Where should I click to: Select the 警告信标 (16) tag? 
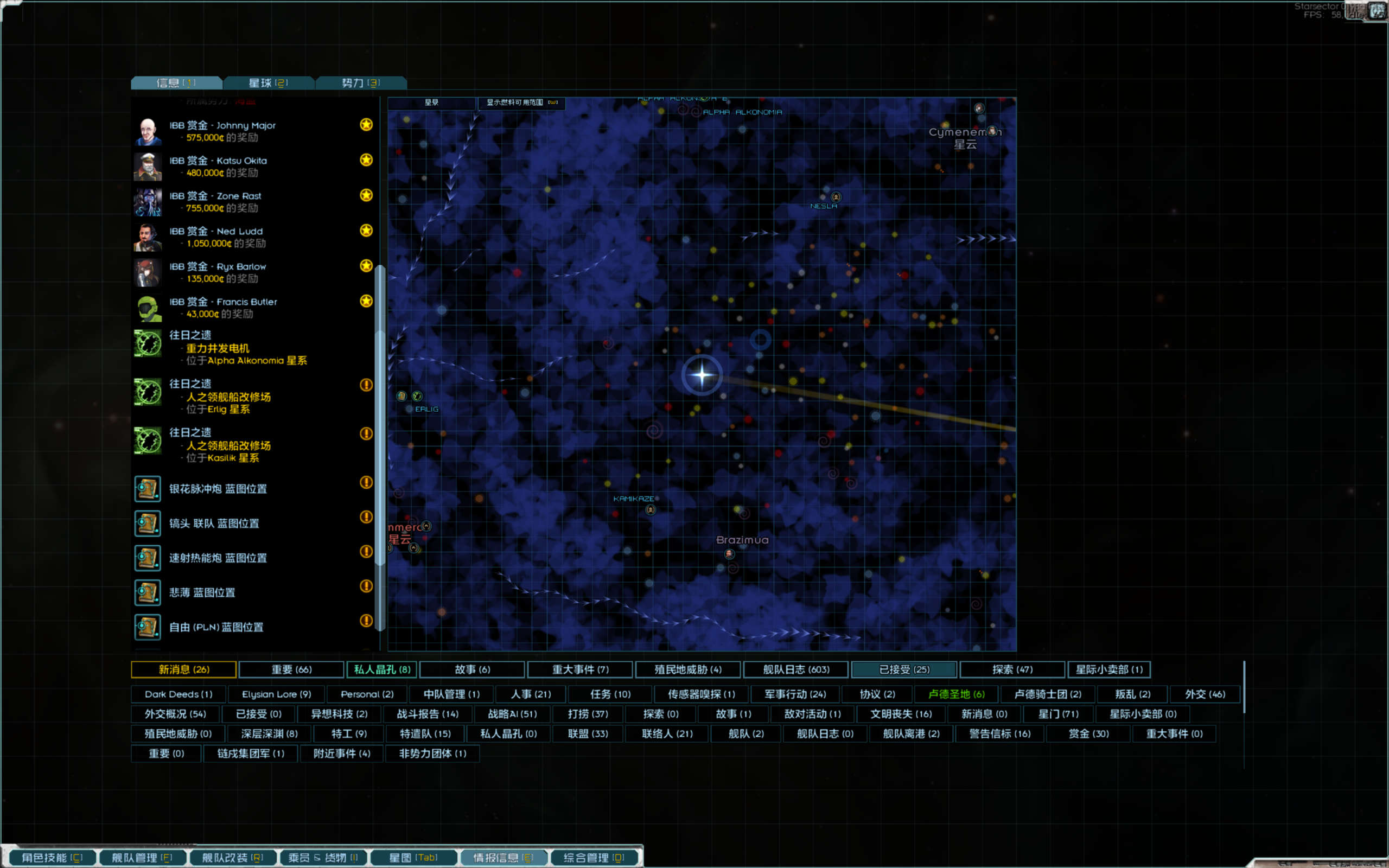pyautogui.click(x=999, y=733)
